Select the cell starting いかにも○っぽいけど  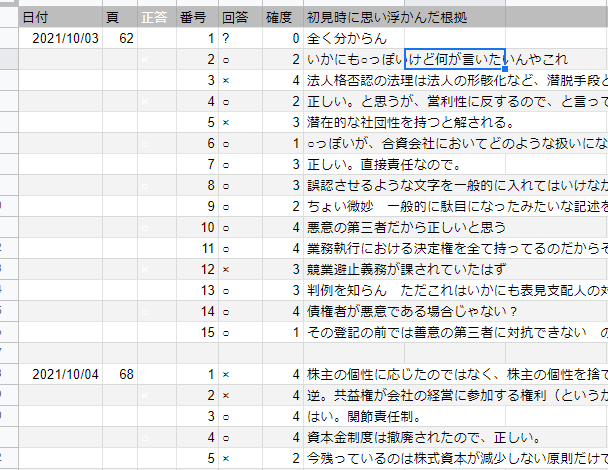tap(354, 59)
